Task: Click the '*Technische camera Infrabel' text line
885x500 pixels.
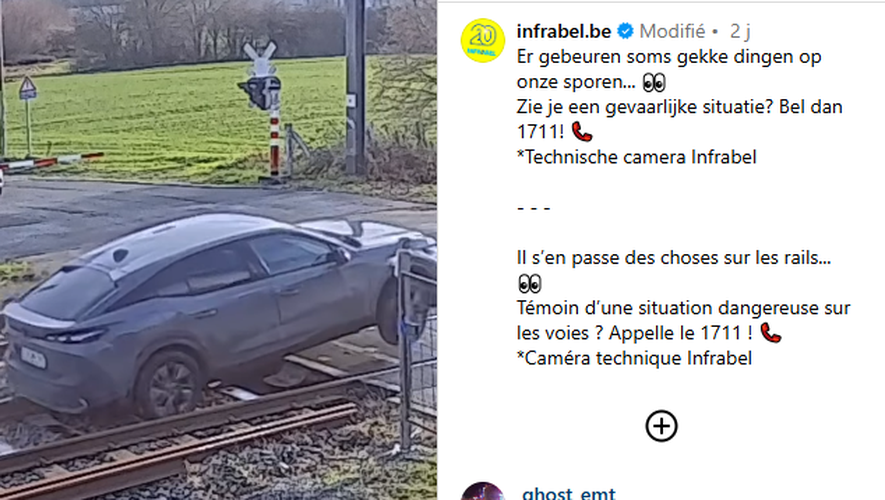Action: tap(637, 157)
